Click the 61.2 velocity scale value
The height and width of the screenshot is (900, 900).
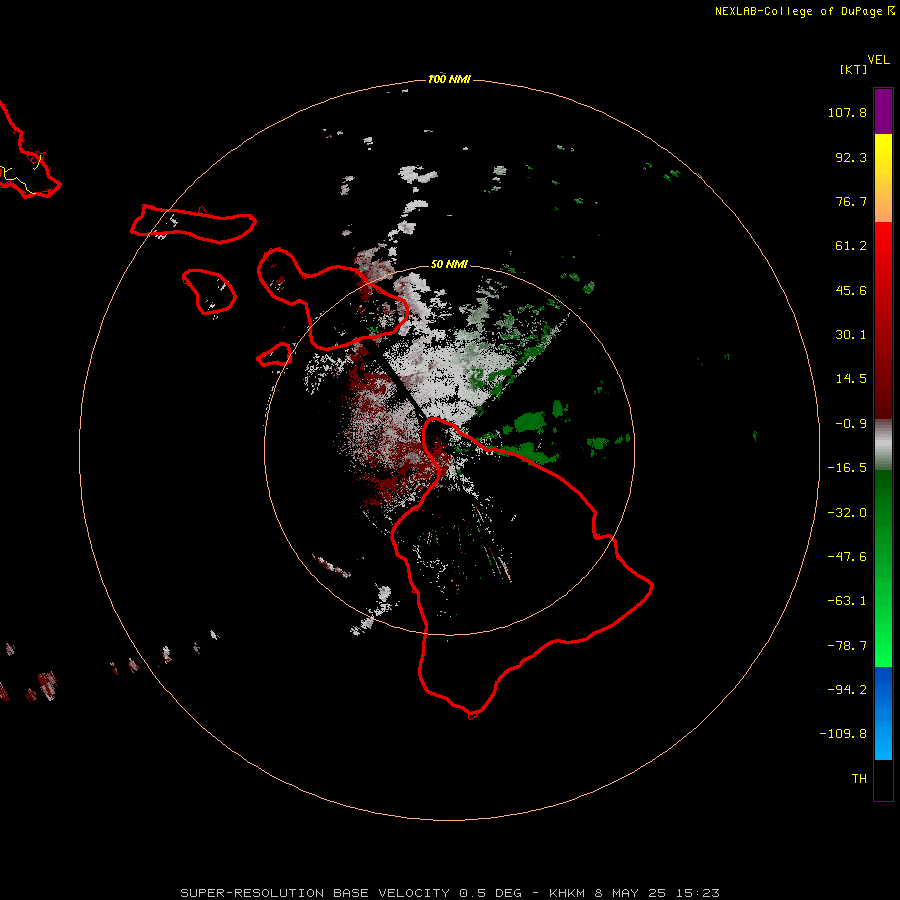pyautogui.click(x=851, y=246)
